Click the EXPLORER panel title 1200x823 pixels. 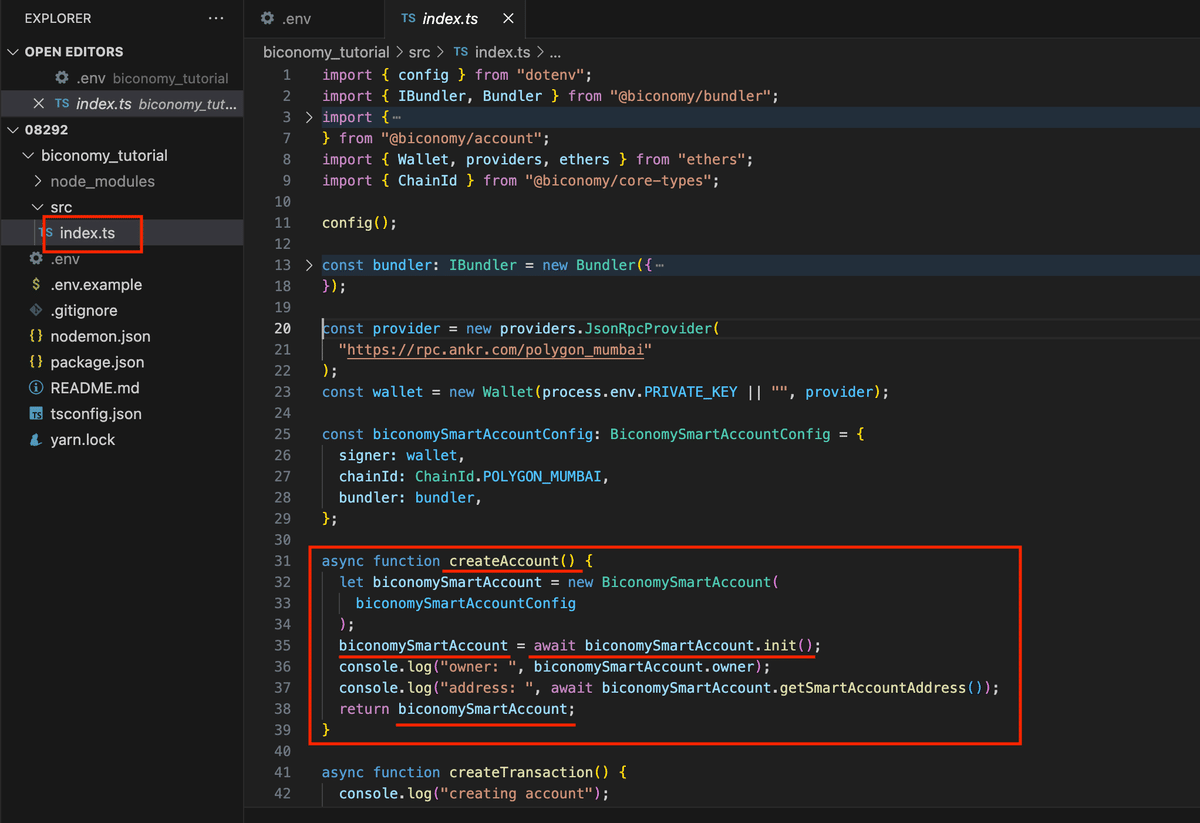[x=58, y=19]
